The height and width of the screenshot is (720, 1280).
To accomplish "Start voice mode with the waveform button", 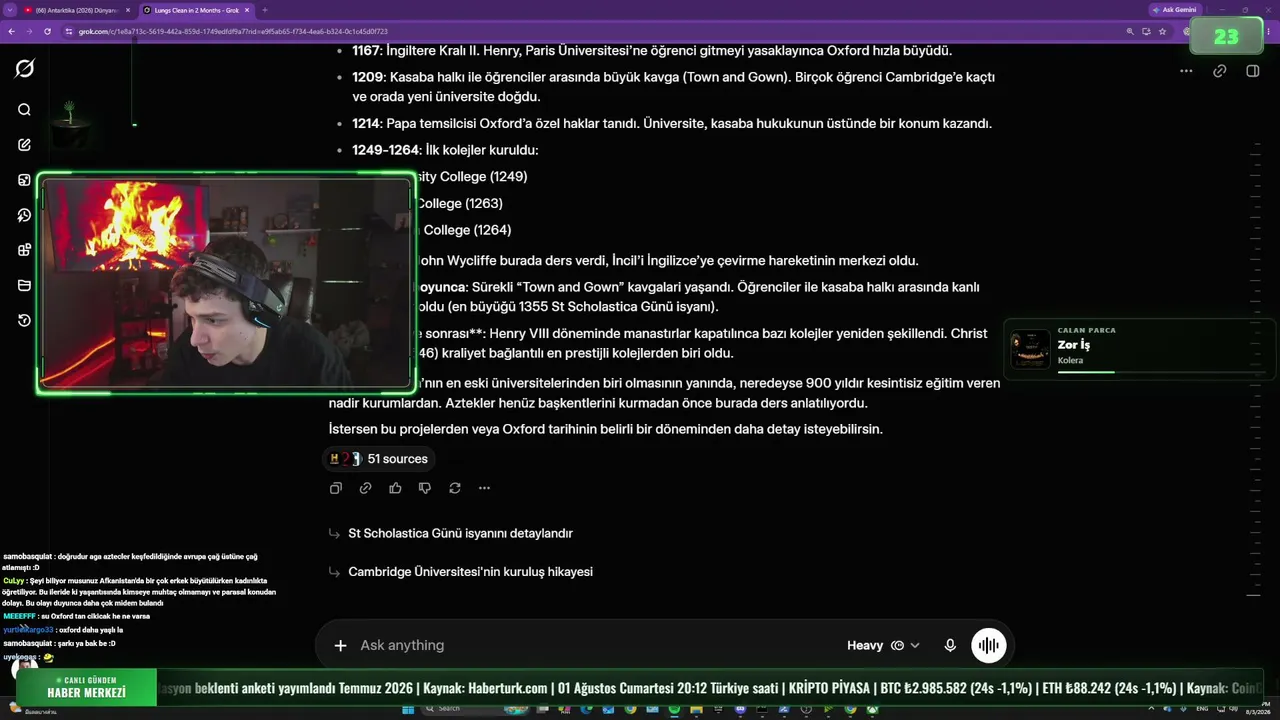I will point(989,646).
